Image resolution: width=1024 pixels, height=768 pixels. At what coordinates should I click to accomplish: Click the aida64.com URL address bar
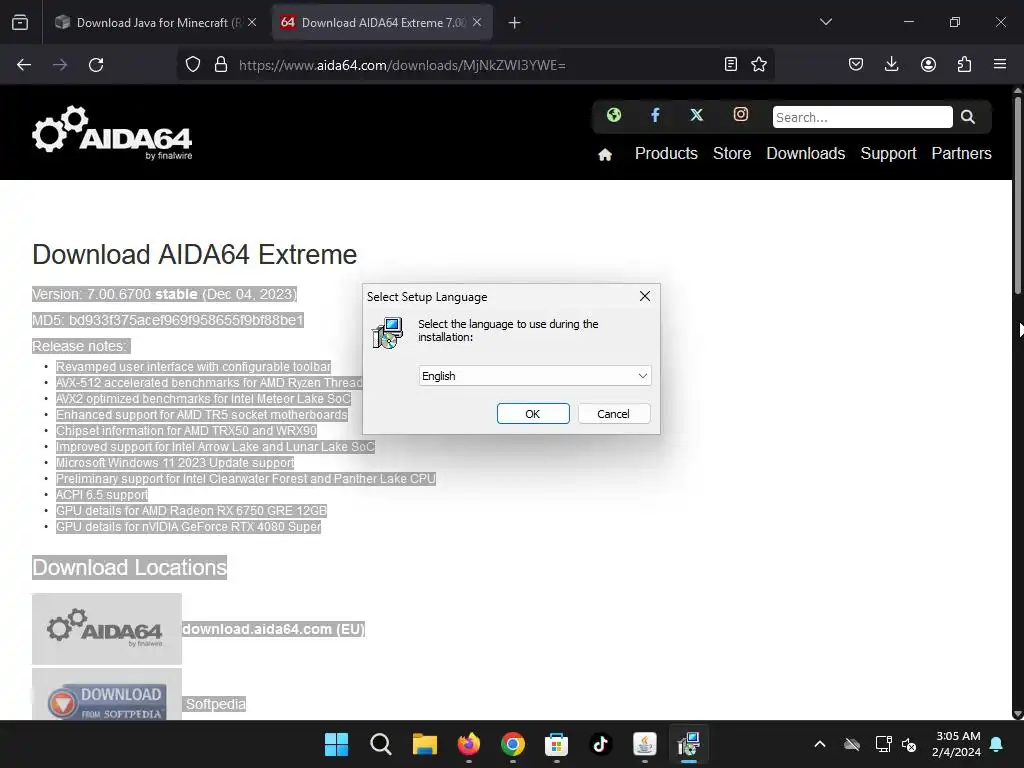pyautogui.click(x=402, y=65)
